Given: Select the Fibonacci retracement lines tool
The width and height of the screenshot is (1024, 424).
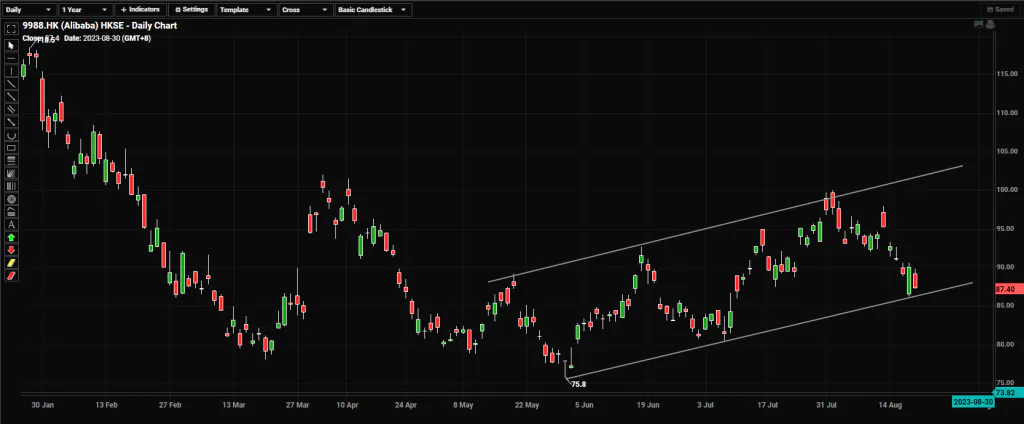Looking at the screenshot, I should coord(11,161).
